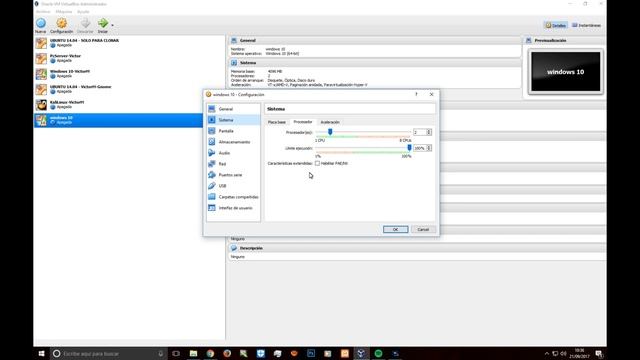Image resolution: width=640 pixels, height=360 pixels.
Task: Open Audio category in settings sidebar
Action: point(233,153)
